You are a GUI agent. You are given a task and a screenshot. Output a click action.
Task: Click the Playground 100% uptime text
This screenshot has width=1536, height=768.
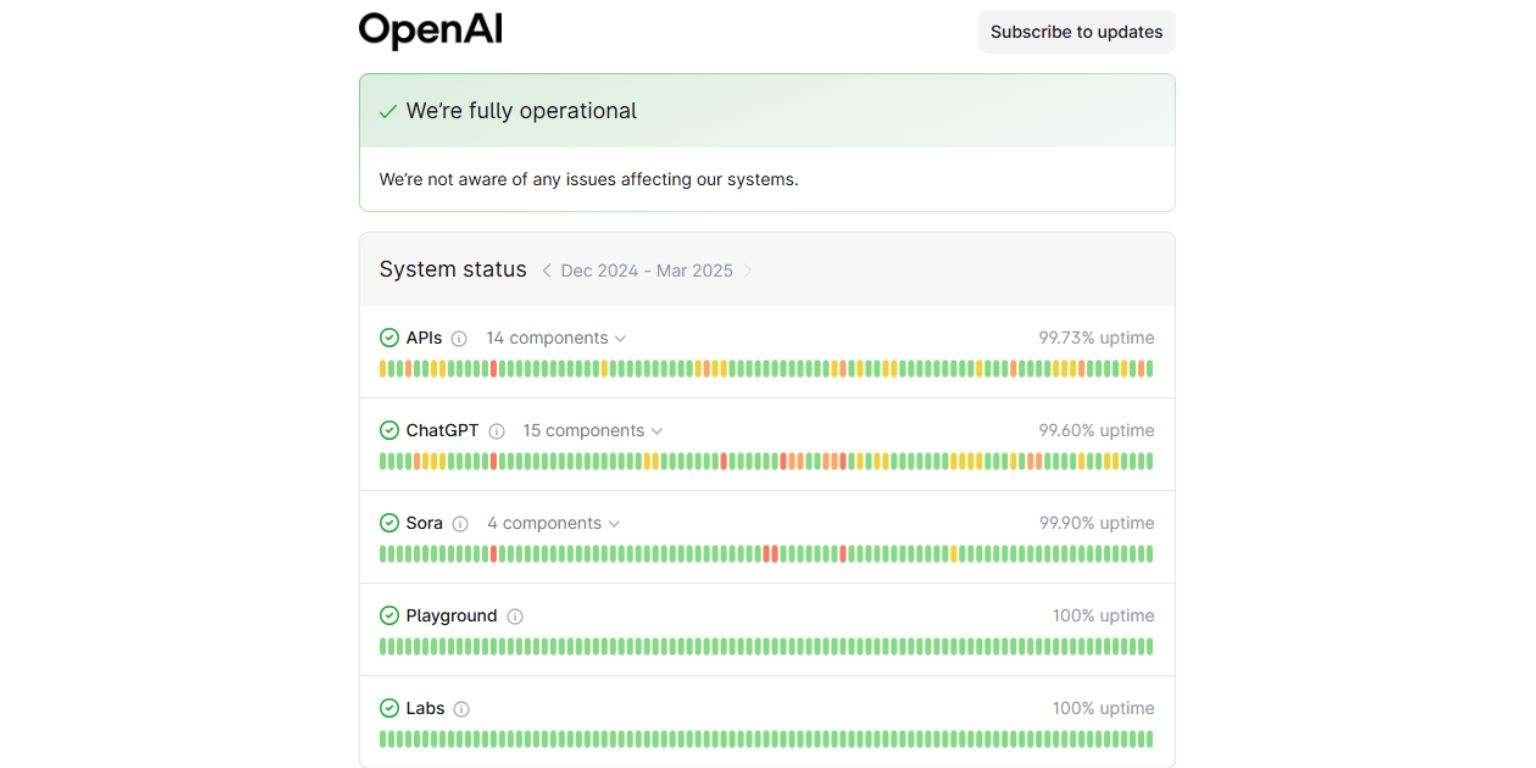coord(1103,616)
